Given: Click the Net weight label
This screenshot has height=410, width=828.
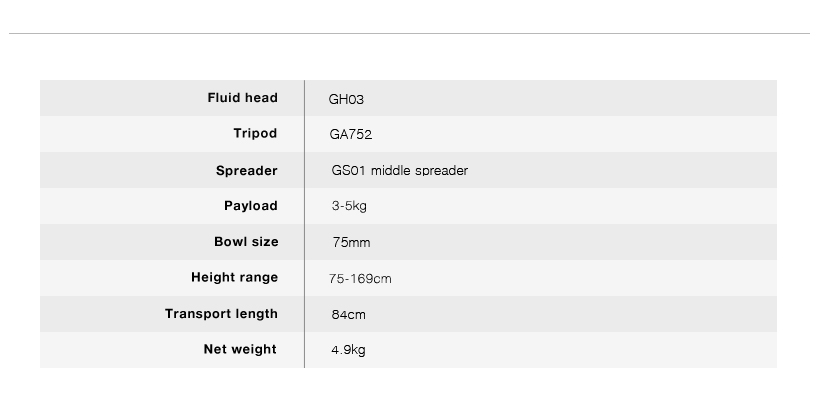Looking at the screenshot, I should pos(240,349).
